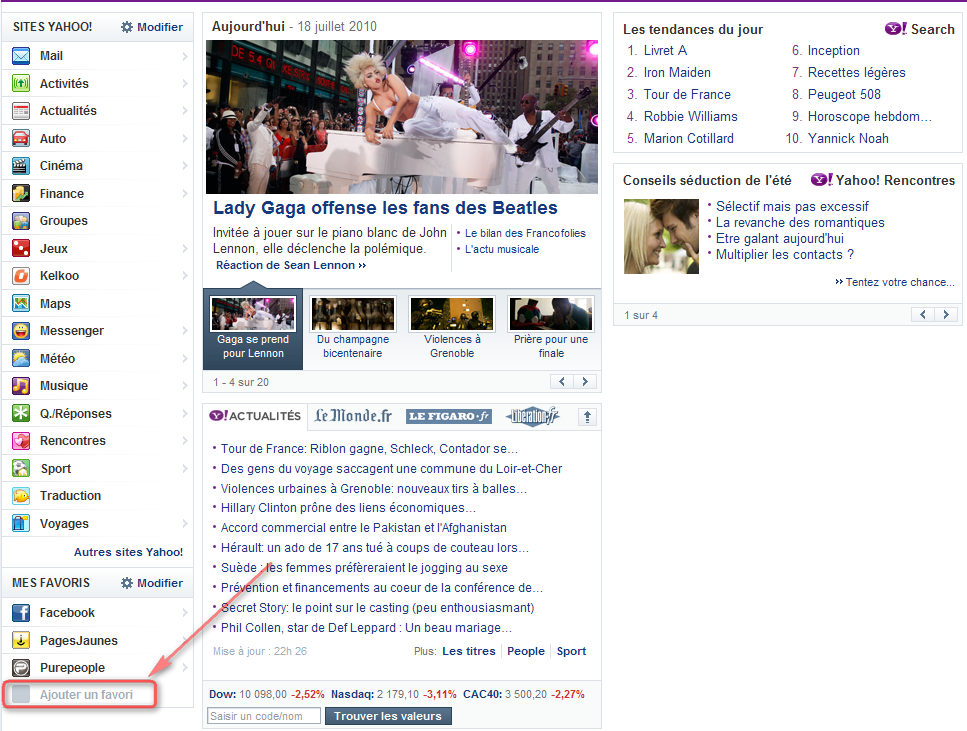Go to previous panel in 1 sur 4
967x731 pixels.
(x=923, y=315)
